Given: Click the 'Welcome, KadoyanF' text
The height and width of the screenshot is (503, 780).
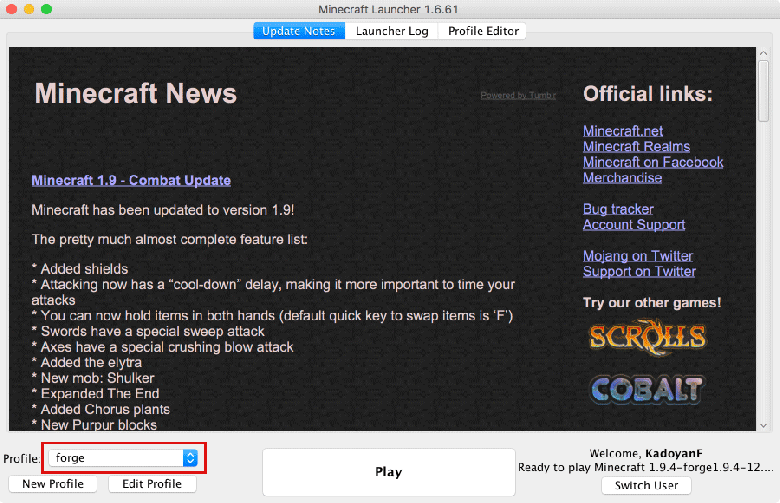Looking at the screenshot, I should 646,453.
